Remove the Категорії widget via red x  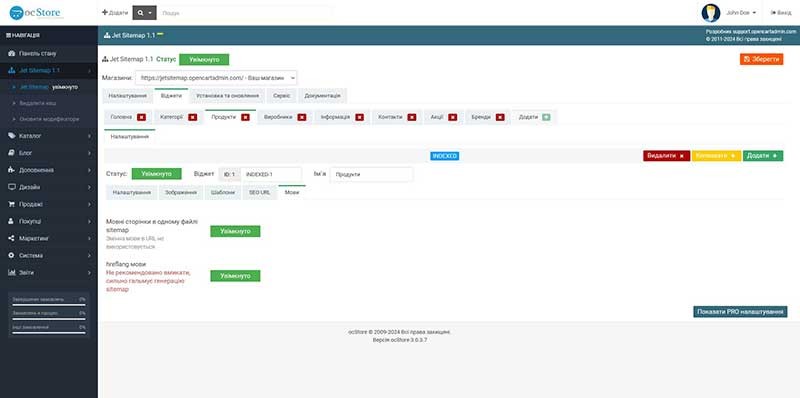click(x=192, y=117)
